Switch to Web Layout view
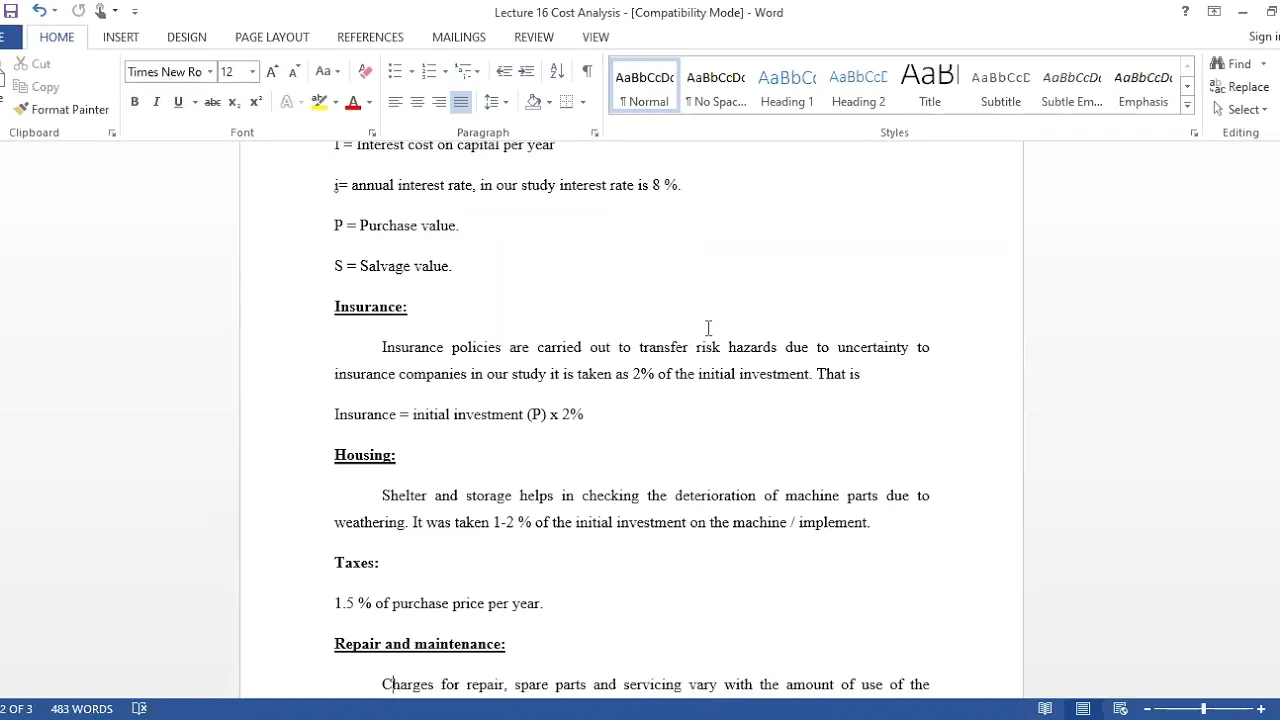1280x720 pixels. [1121, 709]
